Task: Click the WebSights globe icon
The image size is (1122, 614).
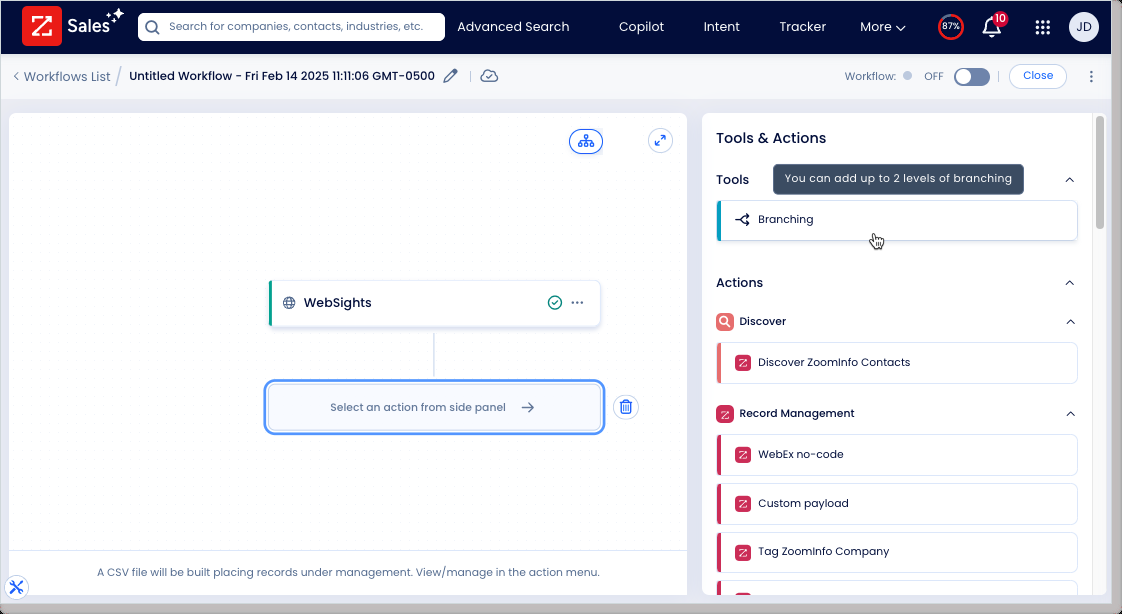Action: coord(289,303)
